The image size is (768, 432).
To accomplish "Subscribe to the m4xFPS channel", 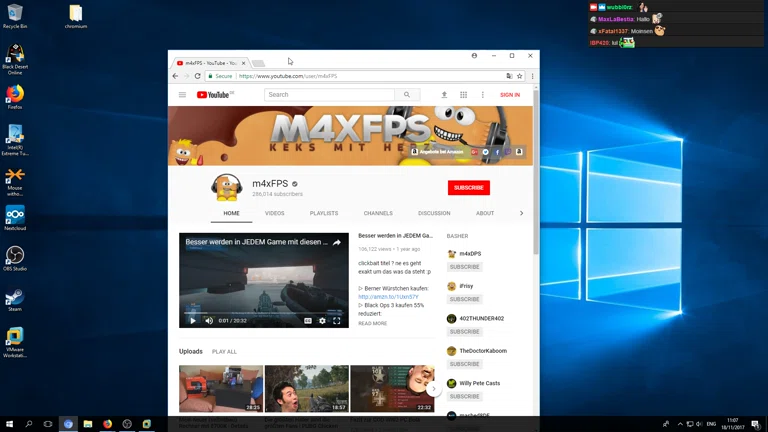I will pos(468,187).
